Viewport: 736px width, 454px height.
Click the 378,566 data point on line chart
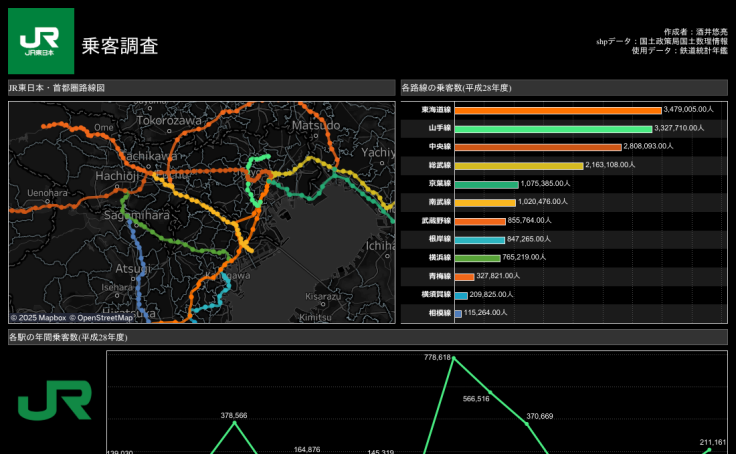234,422
